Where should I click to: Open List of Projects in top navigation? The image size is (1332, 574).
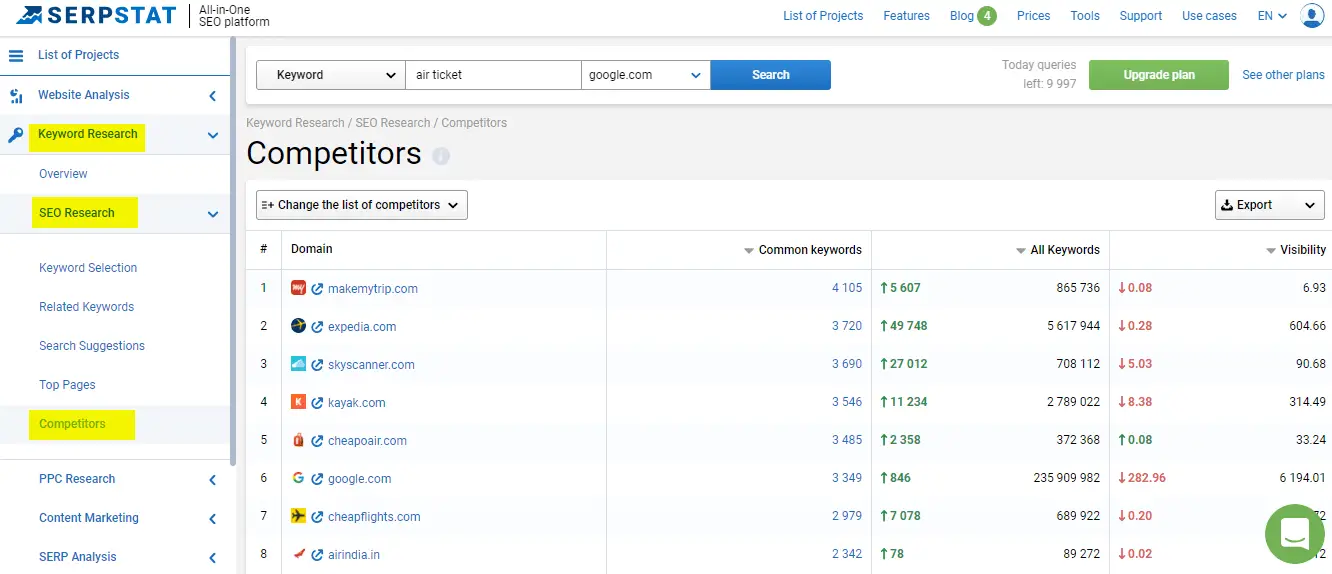823,16
